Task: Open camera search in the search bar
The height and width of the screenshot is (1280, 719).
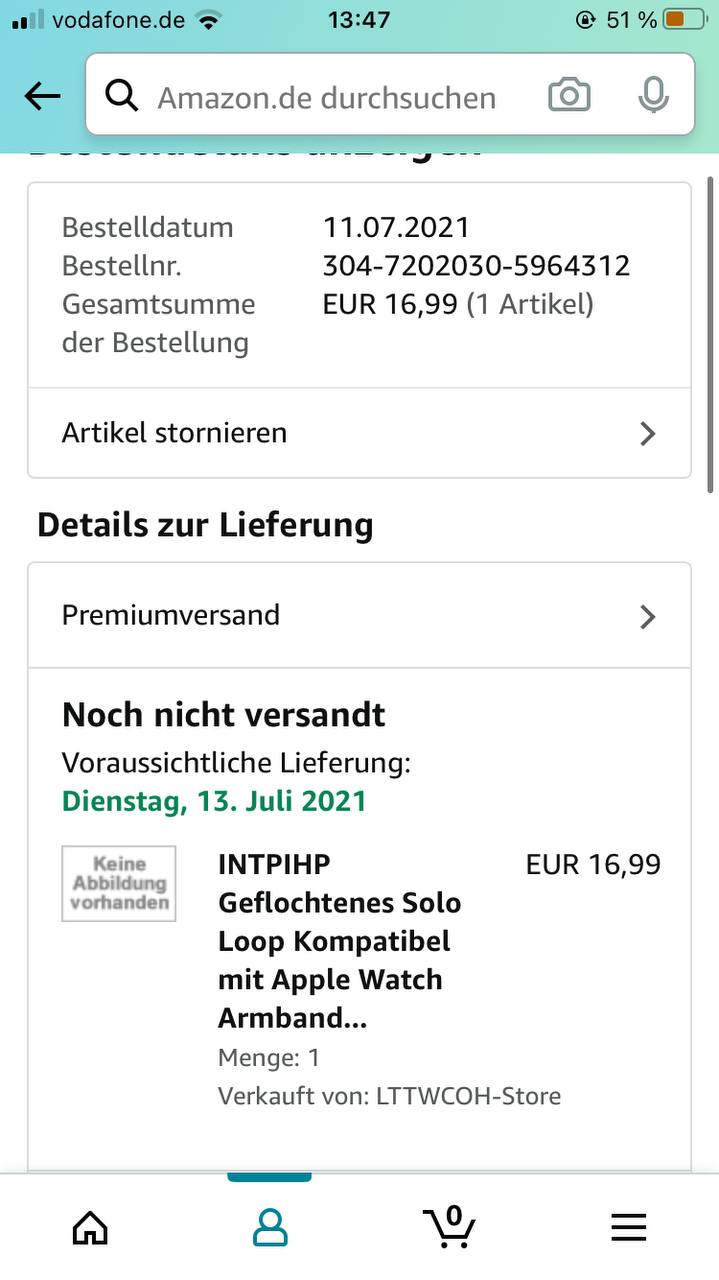Action: pos(569,95)
